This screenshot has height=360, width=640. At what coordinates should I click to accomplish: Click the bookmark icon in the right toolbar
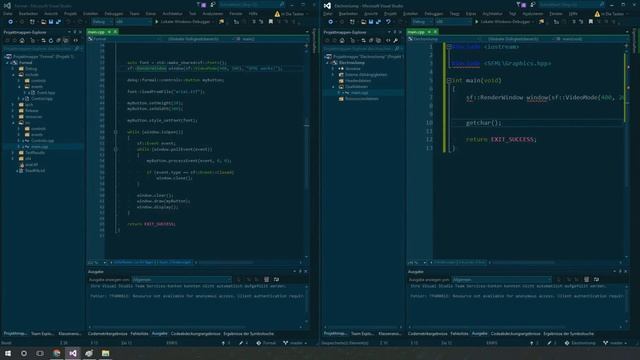tap(591, 22)
